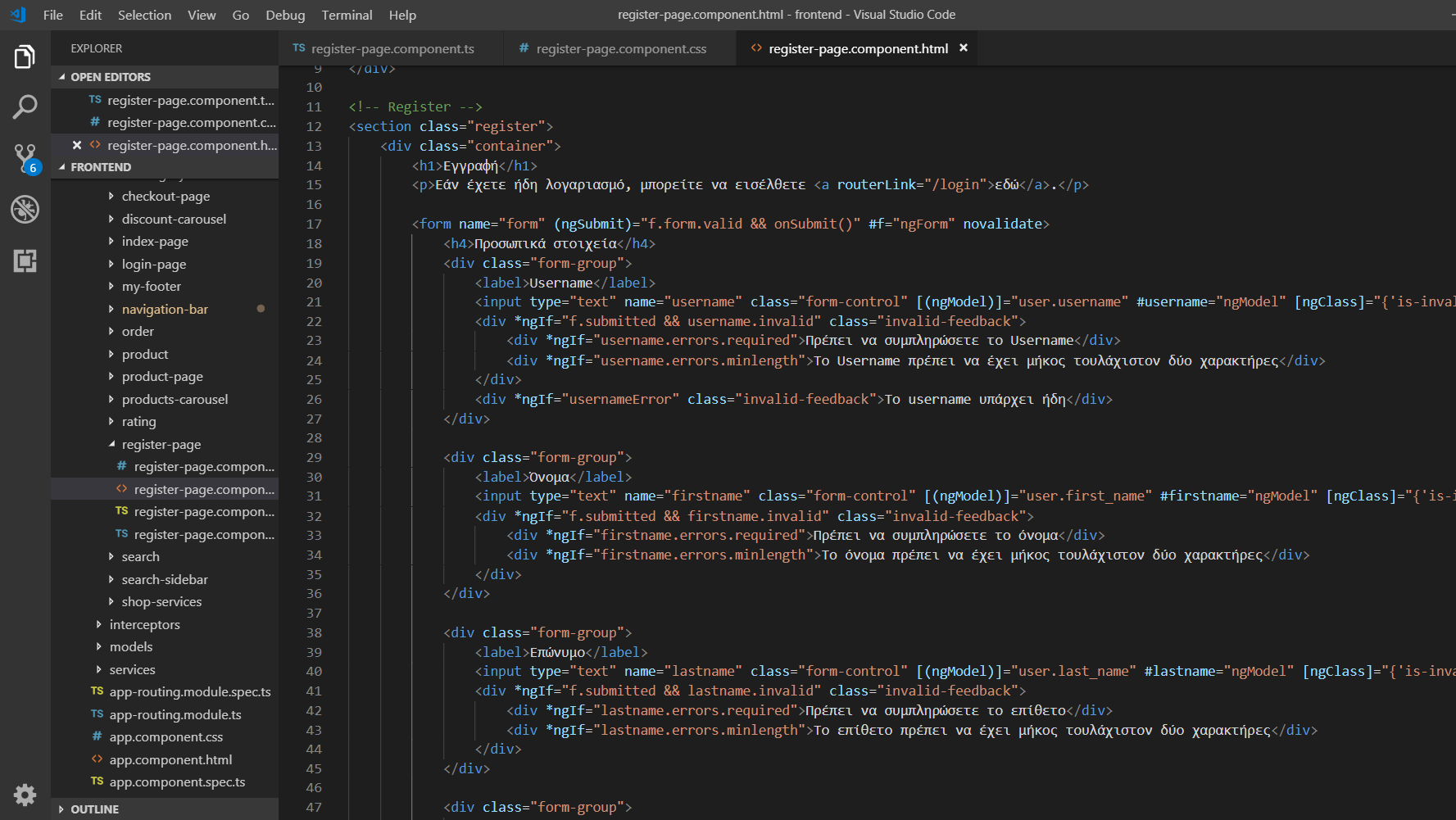Click the routerLink="/login" attribute text

point(912,184)
